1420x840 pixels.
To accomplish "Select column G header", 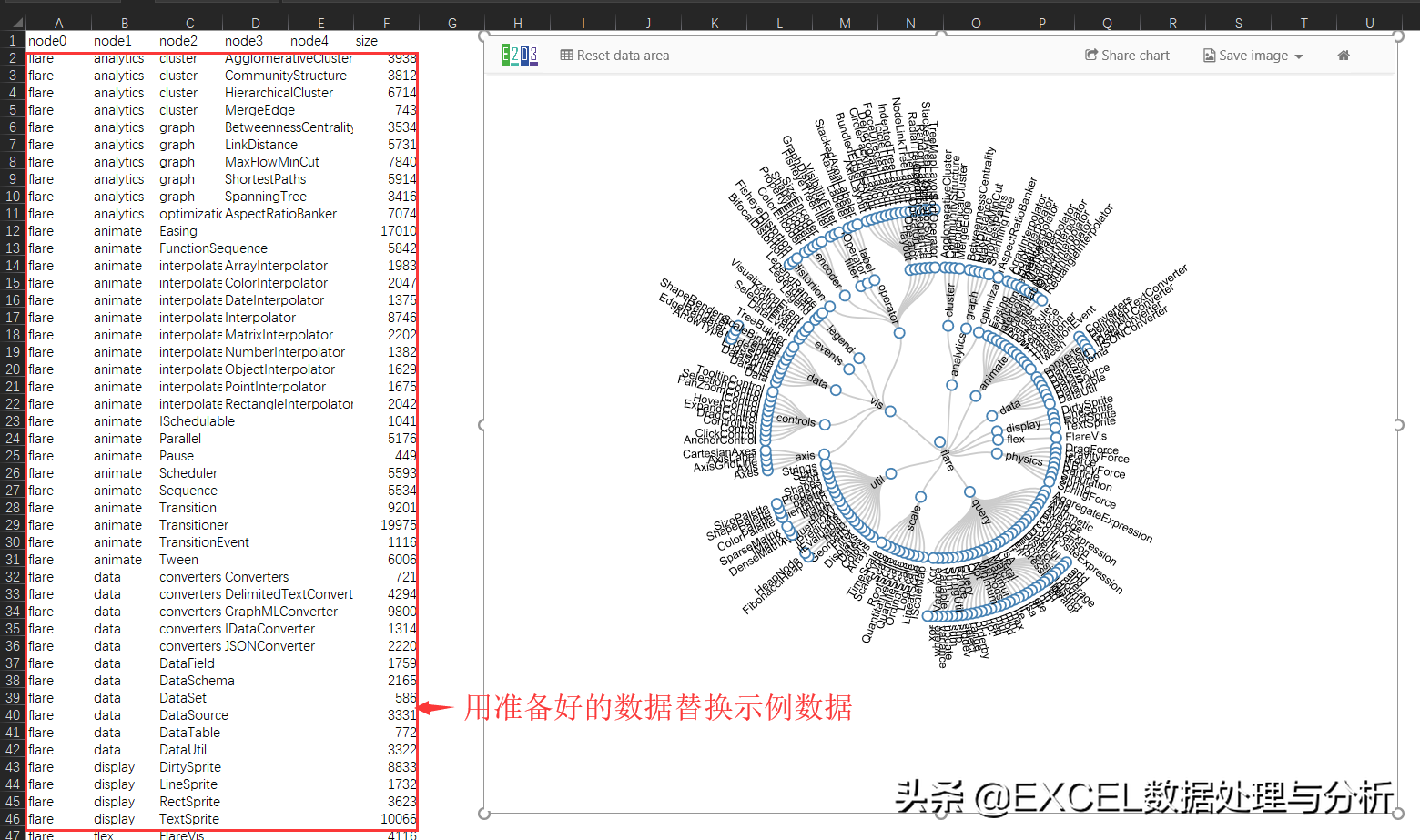I will [x=452, y=24].
